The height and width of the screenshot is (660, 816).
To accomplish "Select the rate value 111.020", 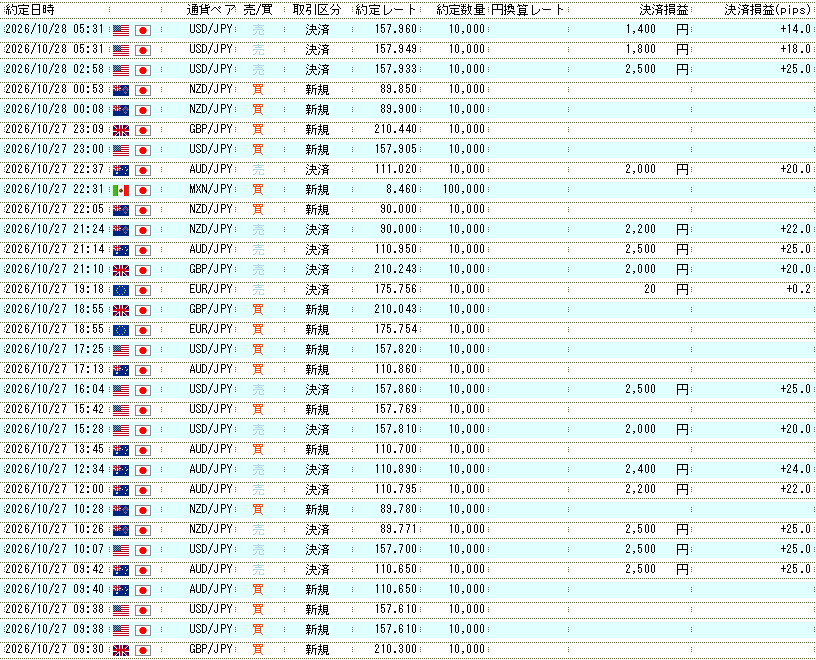I will 396,169.
